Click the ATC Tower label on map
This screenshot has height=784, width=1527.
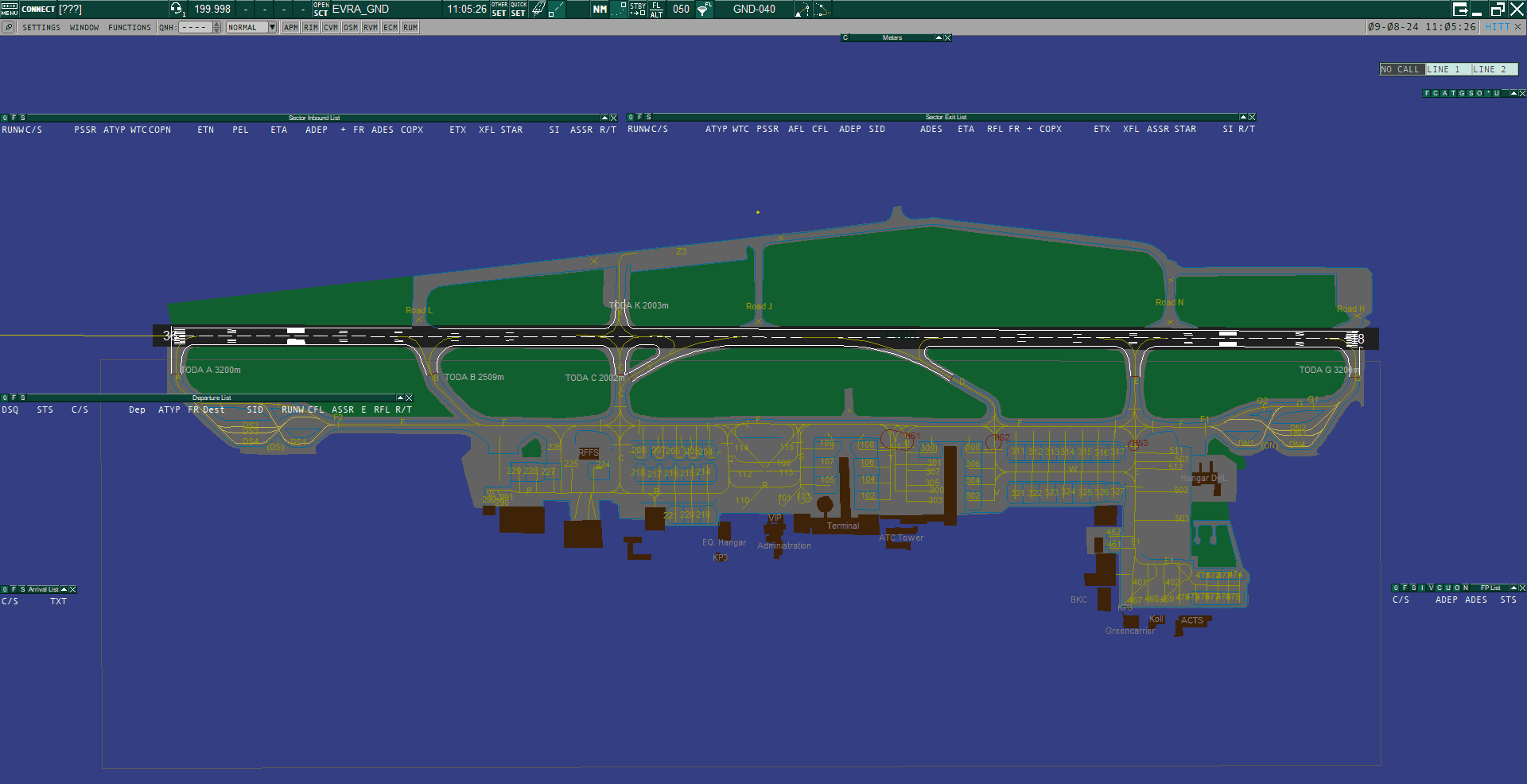(901, 538)
